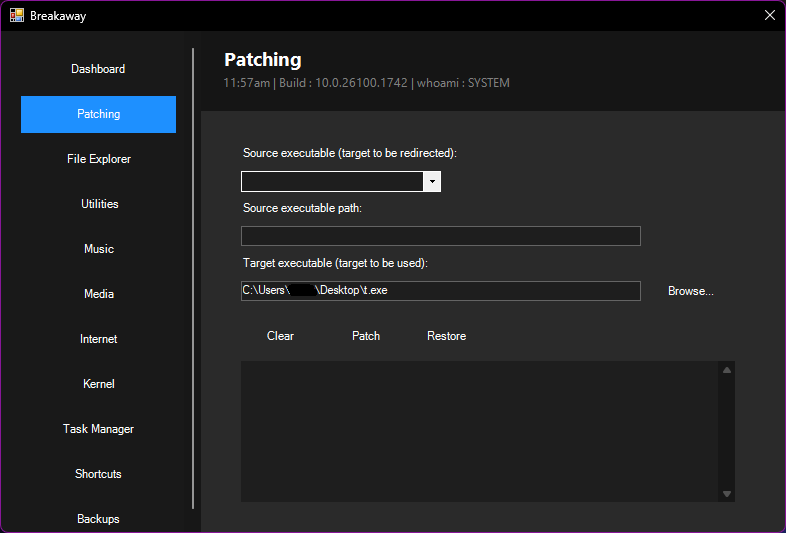Viewport: 786px width, 533px height.
Task: Click the 'Target executable (target to be used):' label
Action: (x=335, y=263)
